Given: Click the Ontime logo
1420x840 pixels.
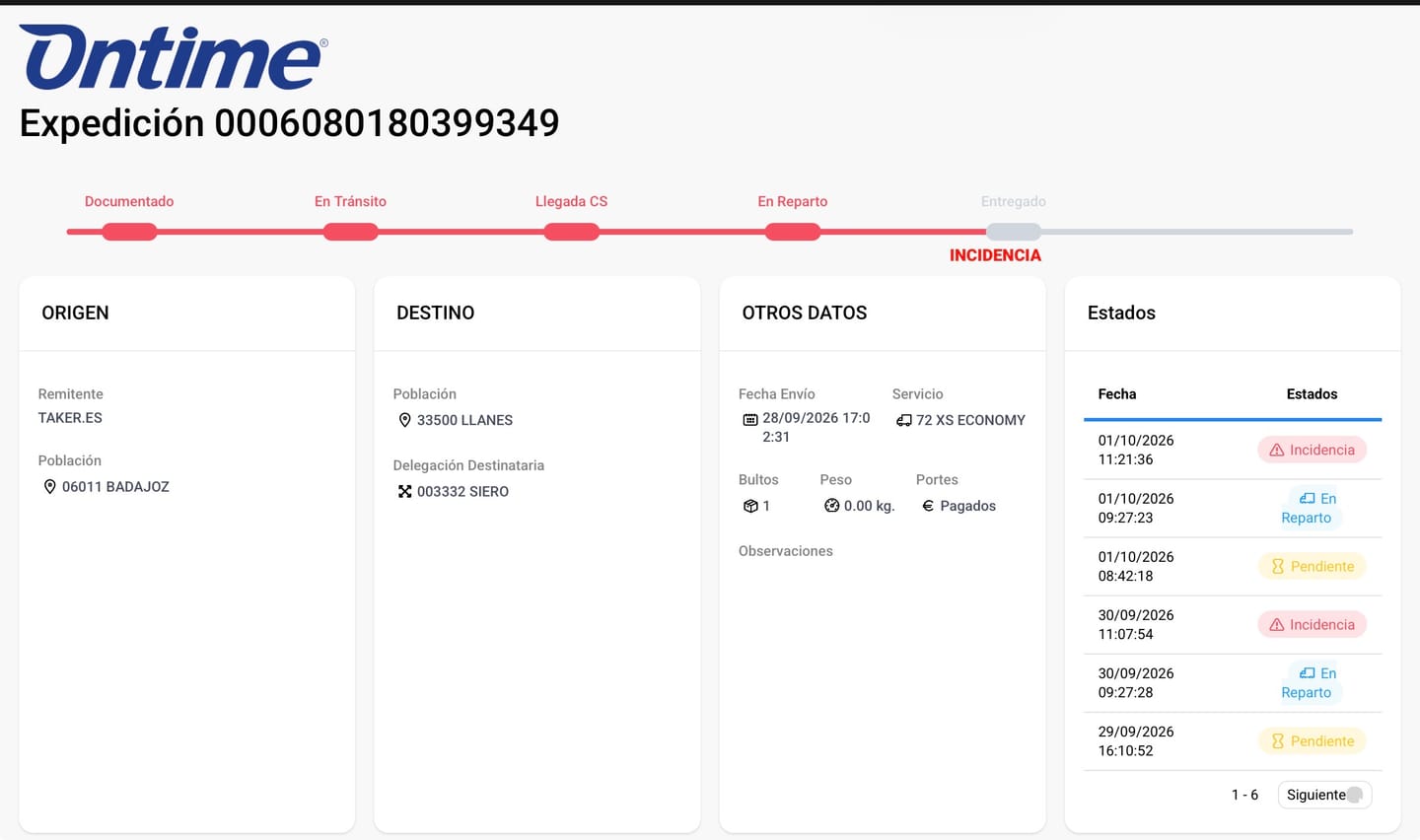Looking at the screenshot, I should pyautogui.click(x=174, y=57).
